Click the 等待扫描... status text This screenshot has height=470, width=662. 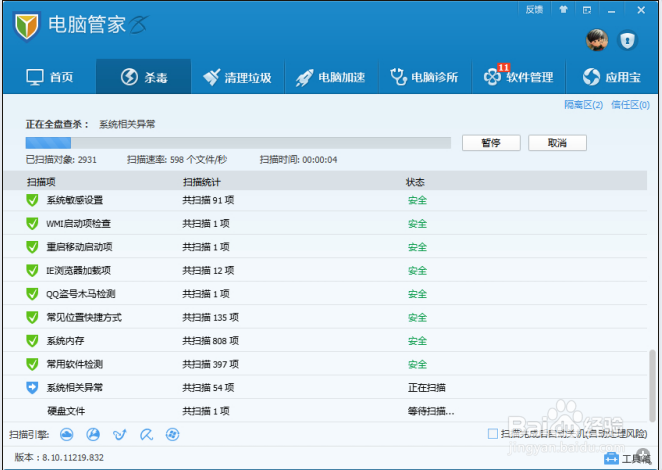[431, 411]
